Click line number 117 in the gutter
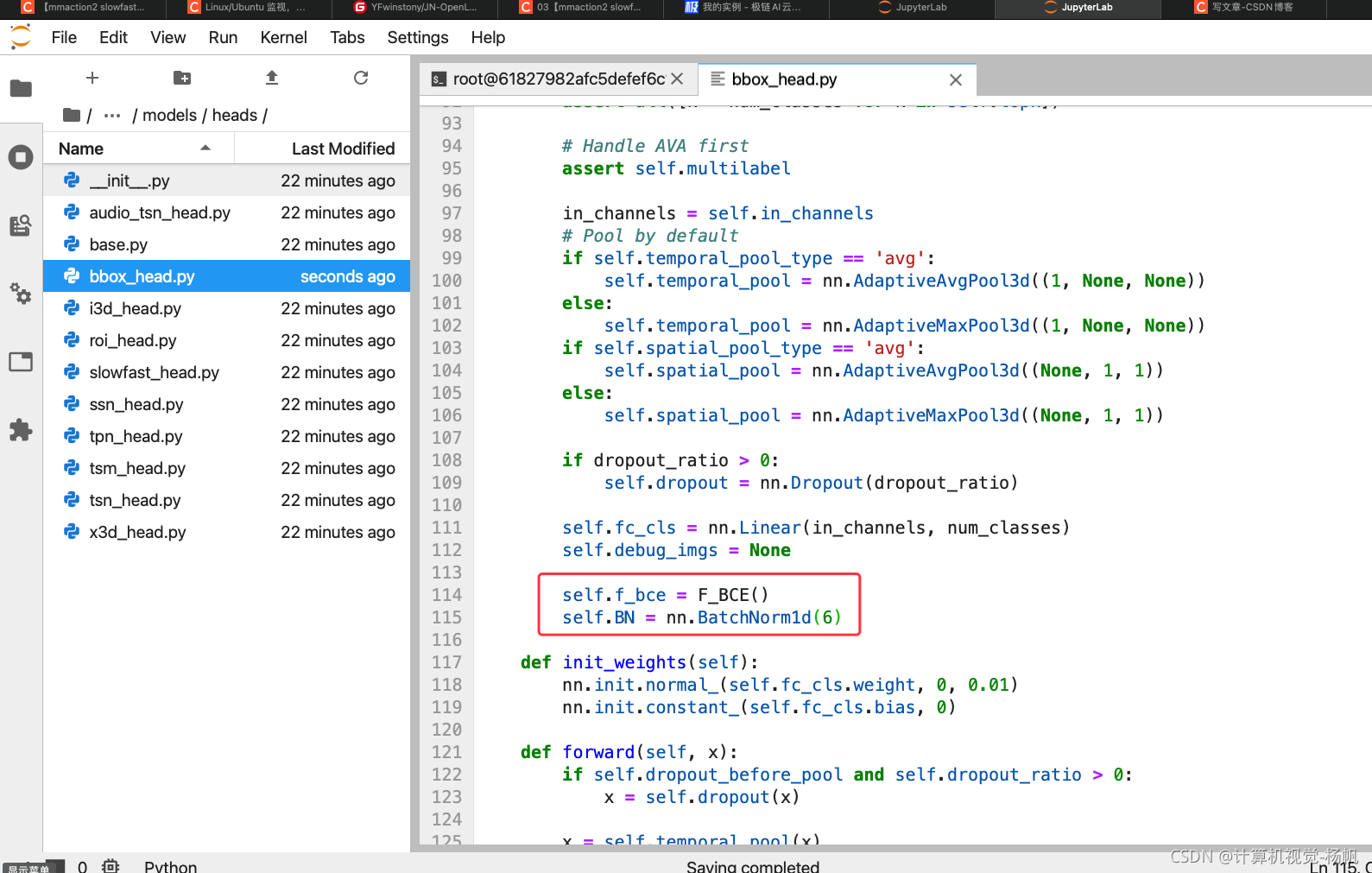1372x873 pixels. click(x=446, y=662)
